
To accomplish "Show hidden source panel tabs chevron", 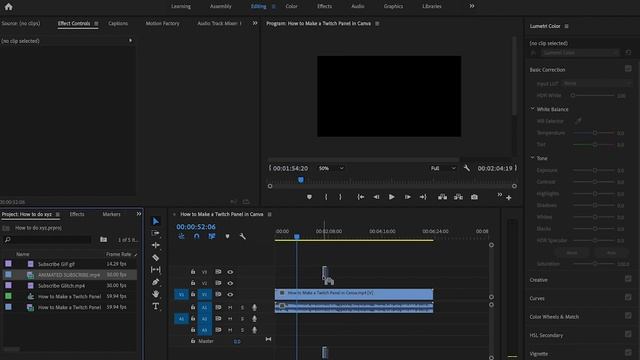I will (255, 23).
